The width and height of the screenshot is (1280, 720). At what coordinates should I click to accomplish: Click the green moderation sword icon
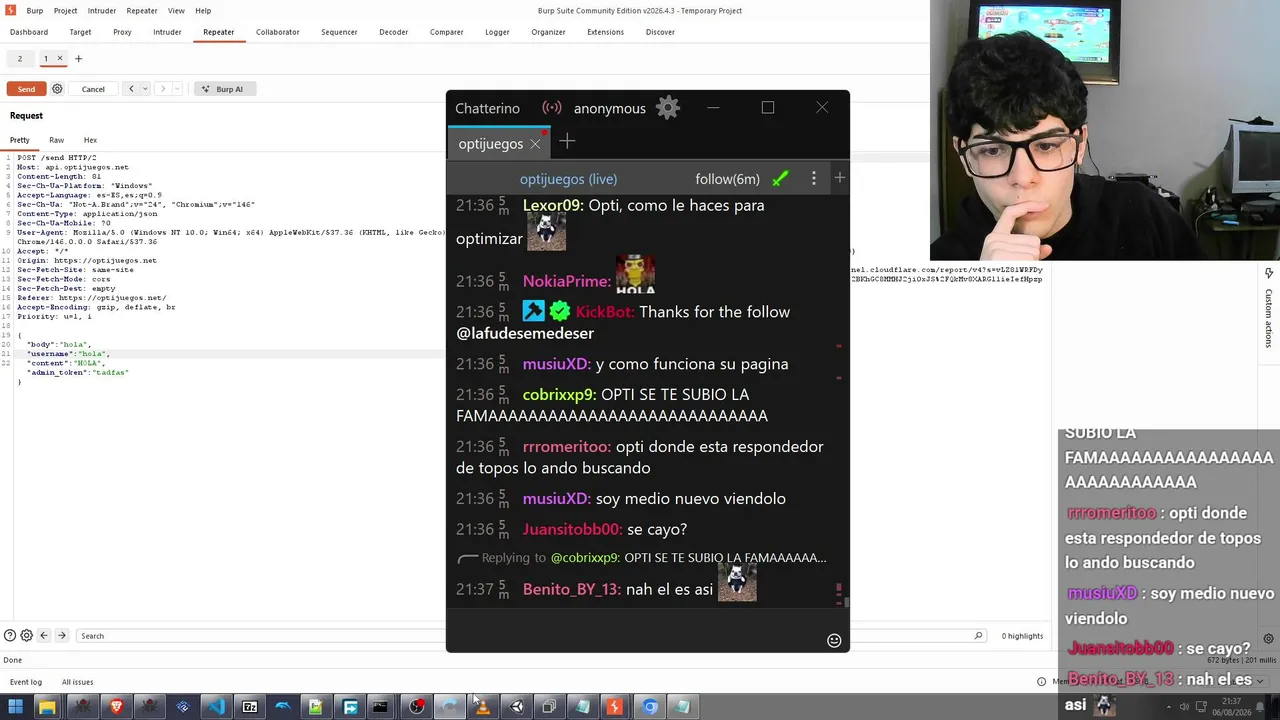pyautogui.click(x=780, y=179)
